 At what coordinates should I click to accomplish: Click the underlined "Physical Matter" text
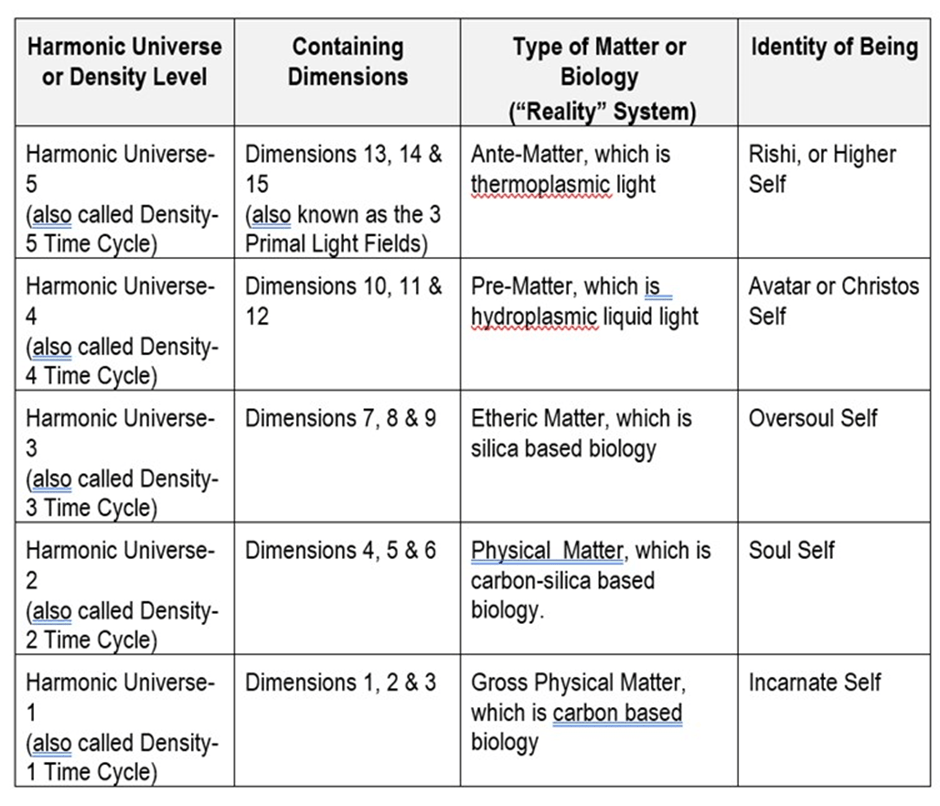pyautogui.click(x=547, y=551)
